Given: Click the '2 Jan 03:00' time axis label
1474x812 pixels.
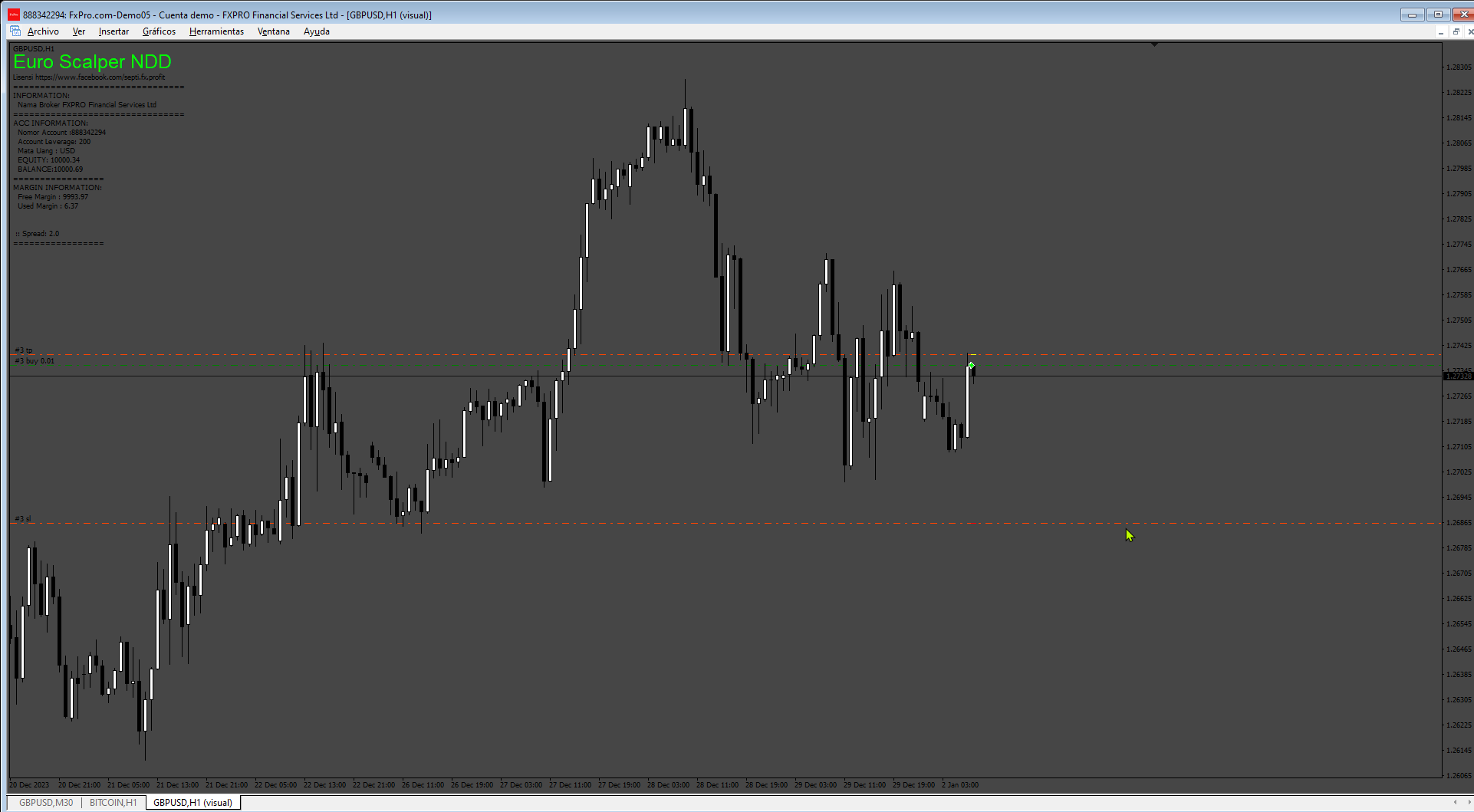Looking at the screenshot, I should 960,785.
